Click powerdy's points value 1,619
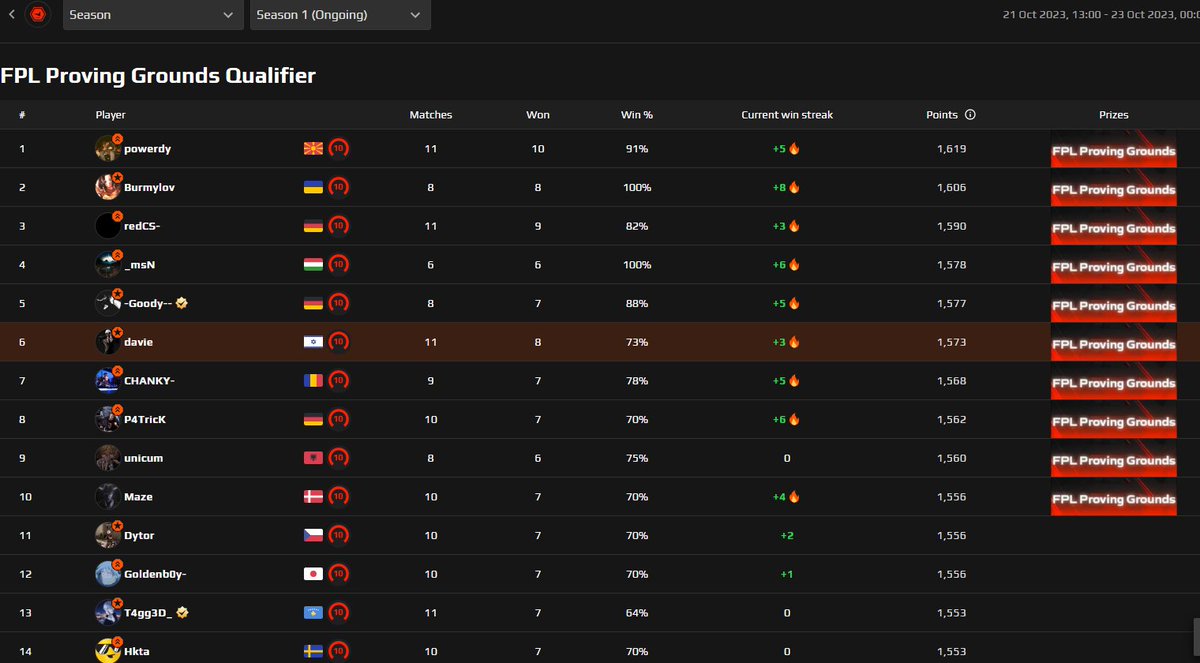This screenshot has height=663, width=1200. (x=952, y=149)
